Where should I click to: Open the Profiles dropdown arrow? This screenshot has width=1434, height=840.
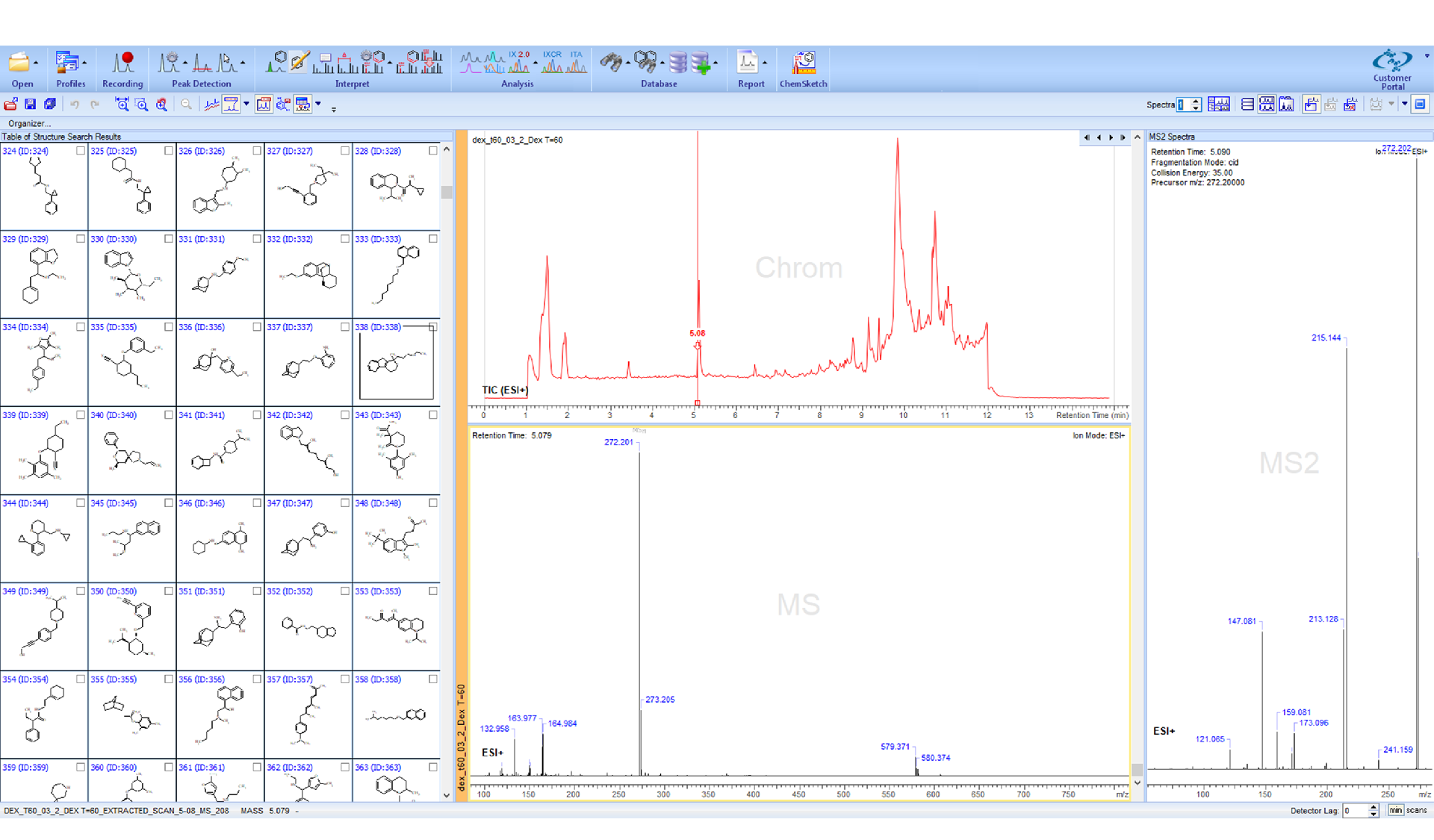click(84, 63)
